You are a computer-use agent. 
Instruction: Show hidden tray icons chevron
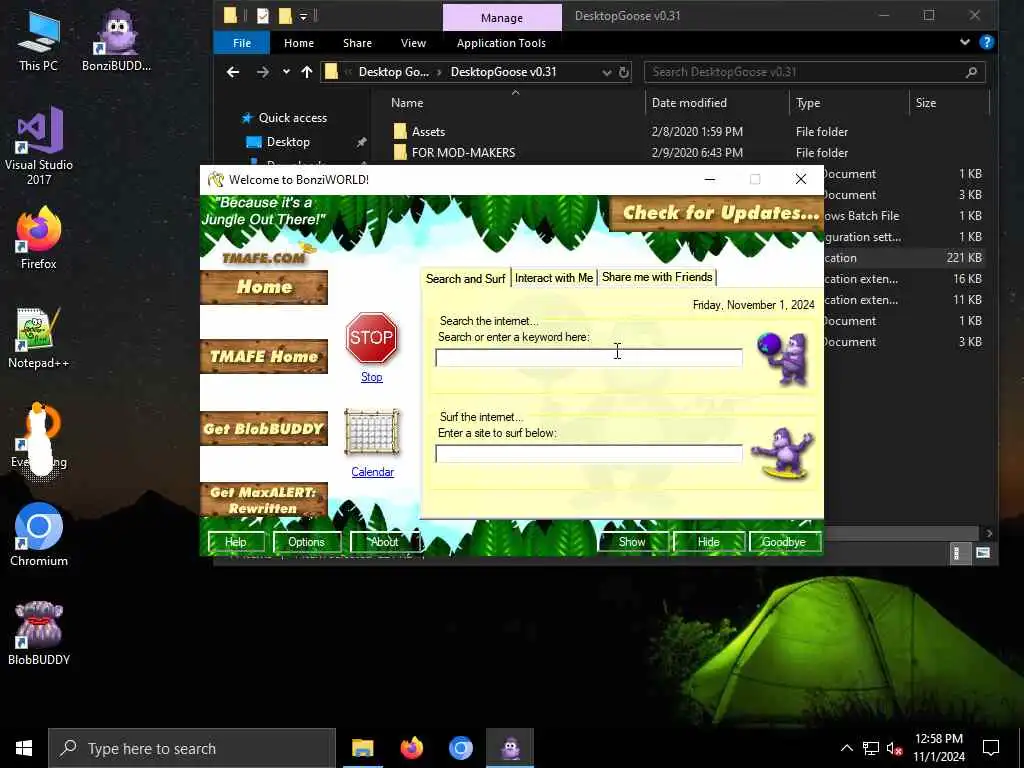click(x=846, y=748)
